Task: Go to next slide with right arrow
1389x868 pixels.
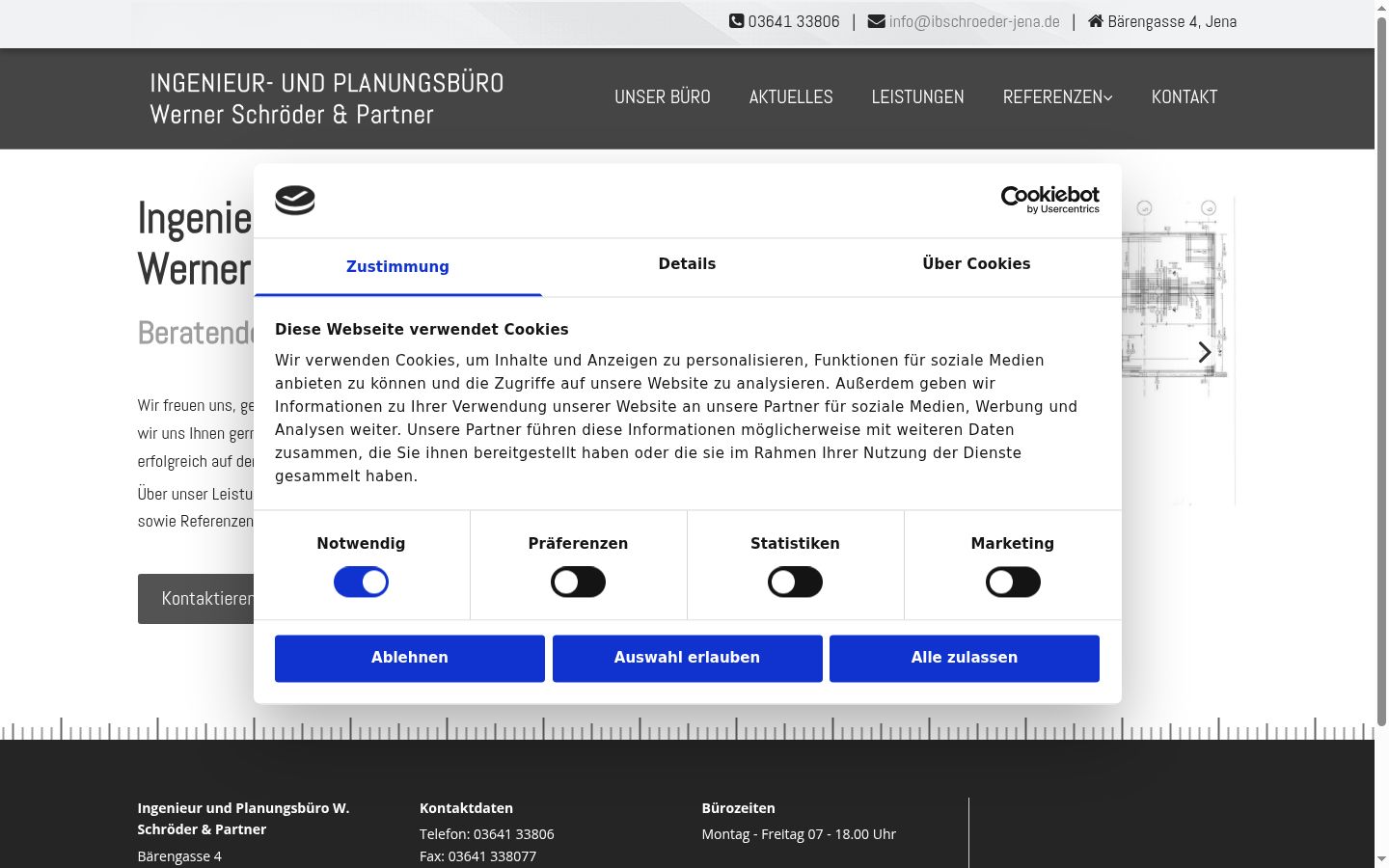Action: [1204, 352]
